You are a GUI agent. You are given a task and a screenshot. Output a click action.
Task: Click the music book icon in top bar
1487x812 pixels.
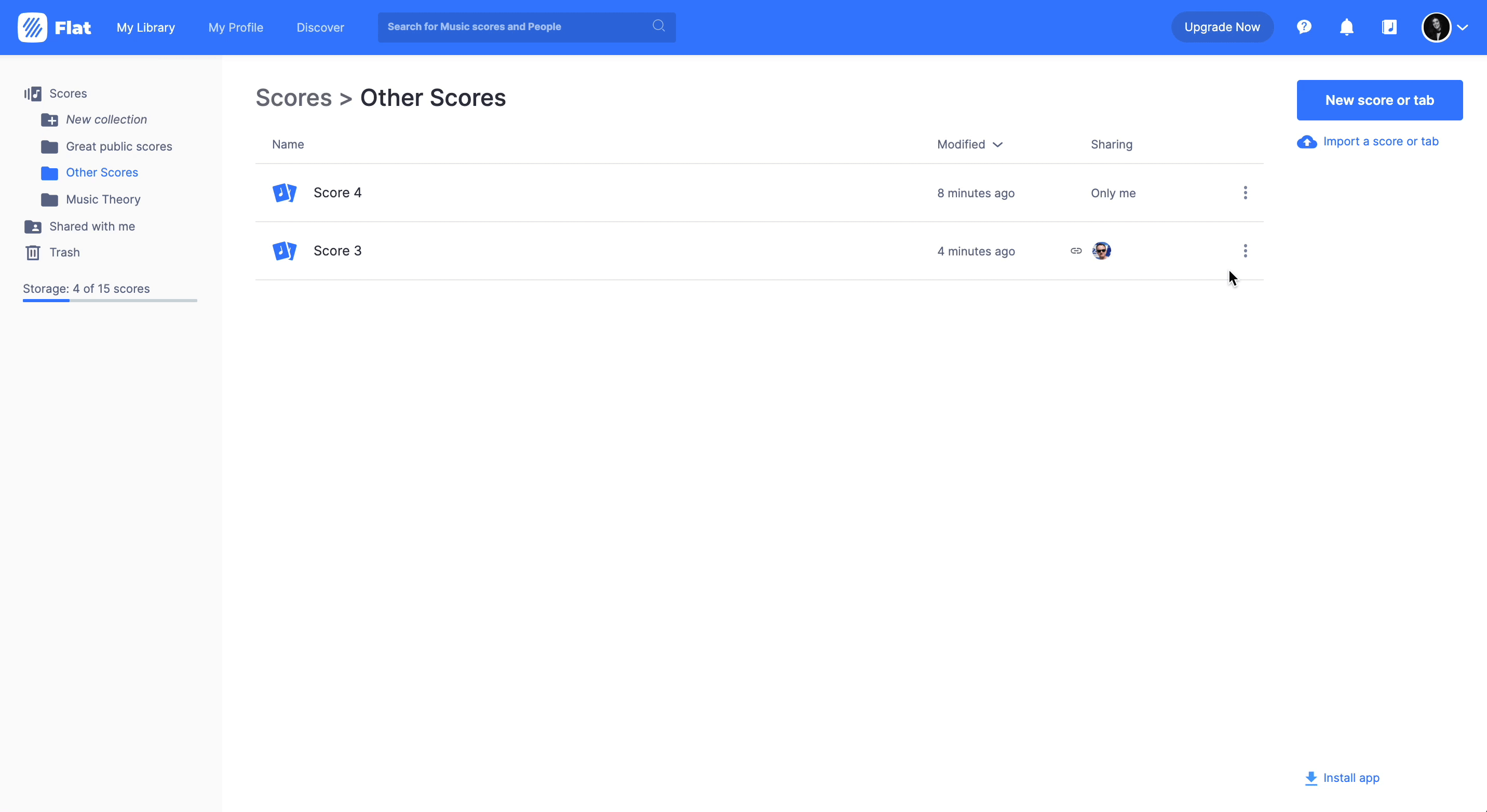point(1389,26)
